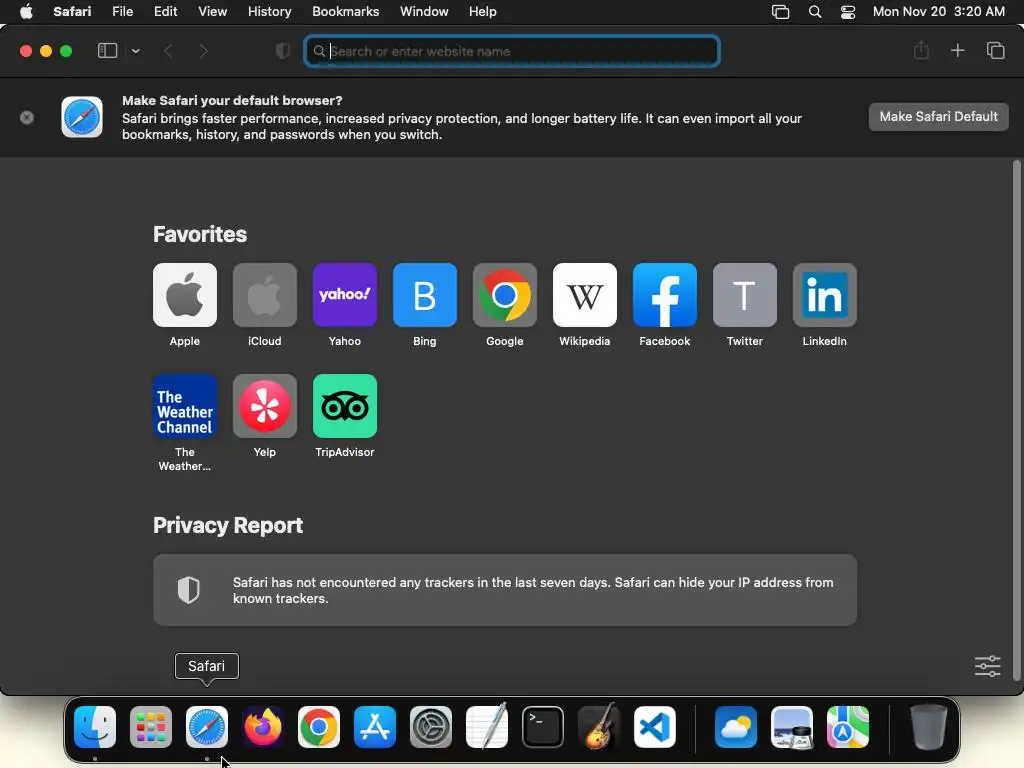Launch Firefox from the Dock
The height and width of the screenshot is (768, 1024).
pyautogui.click(x=263, y=726)
